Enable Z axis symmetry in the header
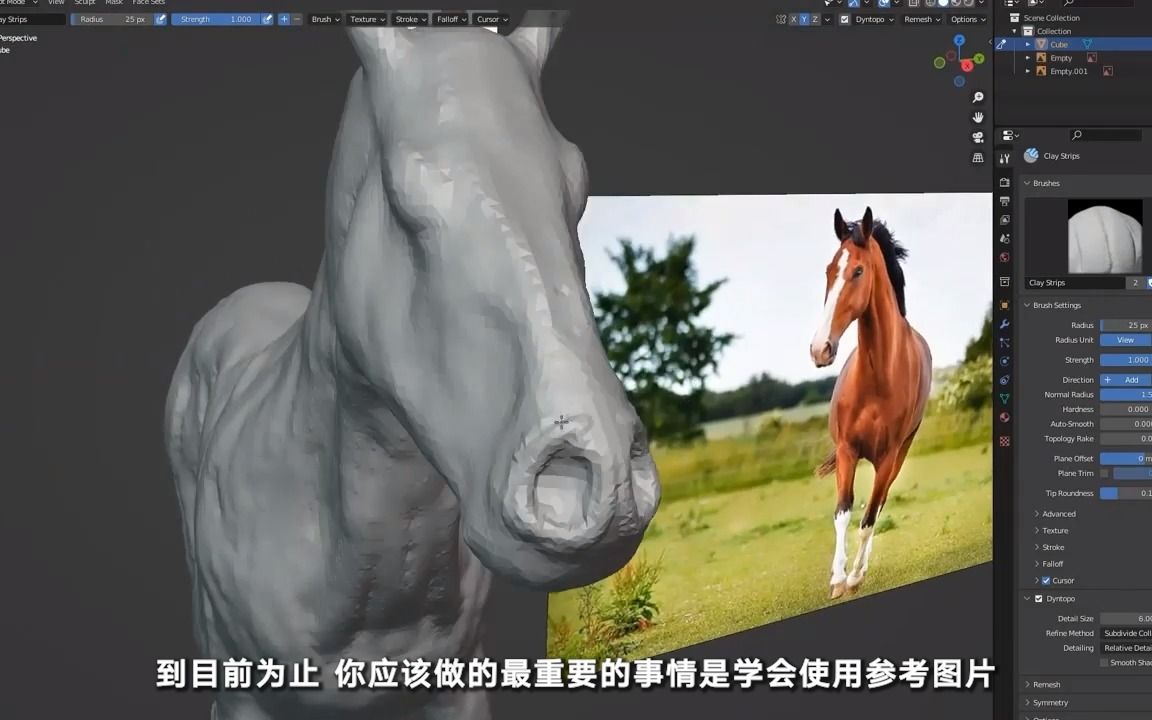1152x720 pixels. [816, 18]
